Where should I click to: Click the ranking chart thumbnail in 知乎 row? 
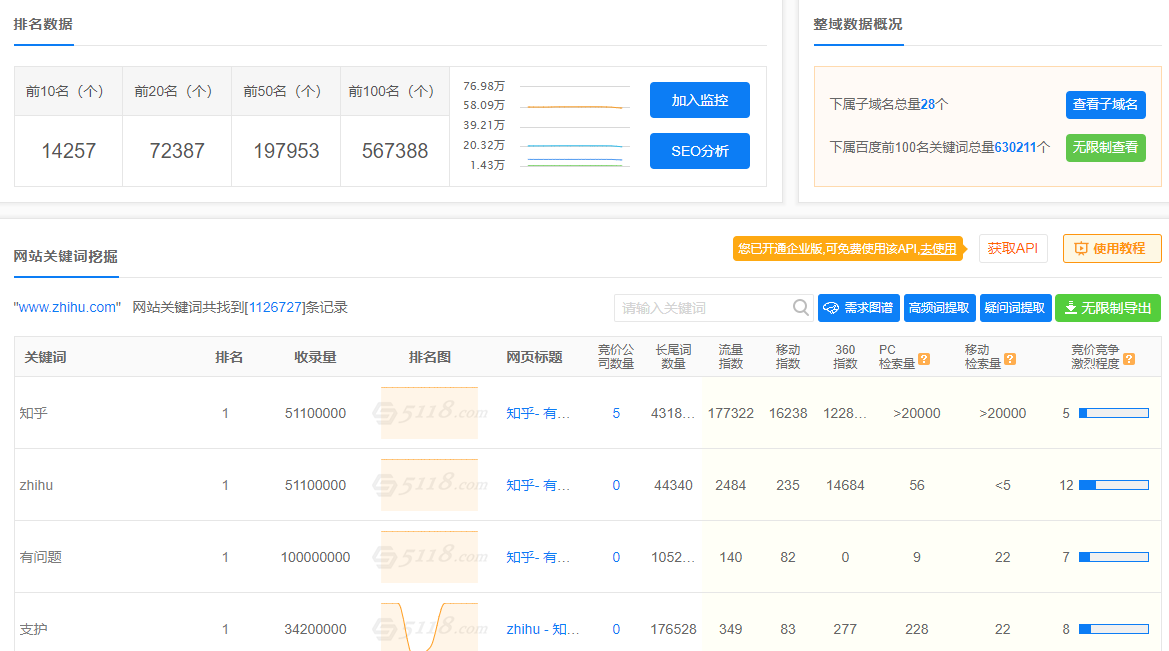tap(429, 412)
